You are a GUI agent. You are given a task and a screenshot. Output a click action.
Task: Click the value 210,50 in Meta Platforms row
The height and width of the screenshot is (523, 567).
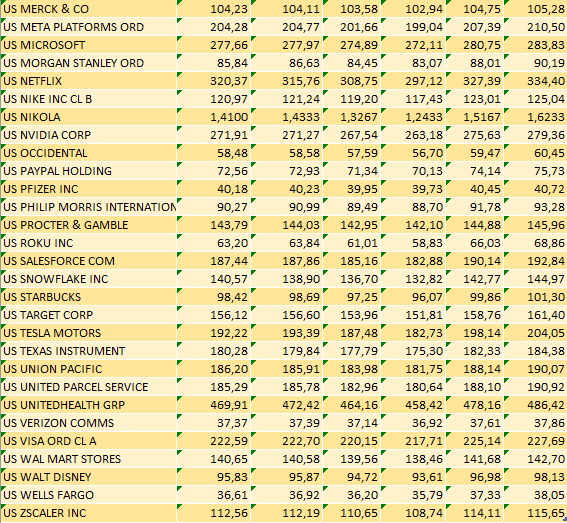pyautogui.click(x=546, y=27)
